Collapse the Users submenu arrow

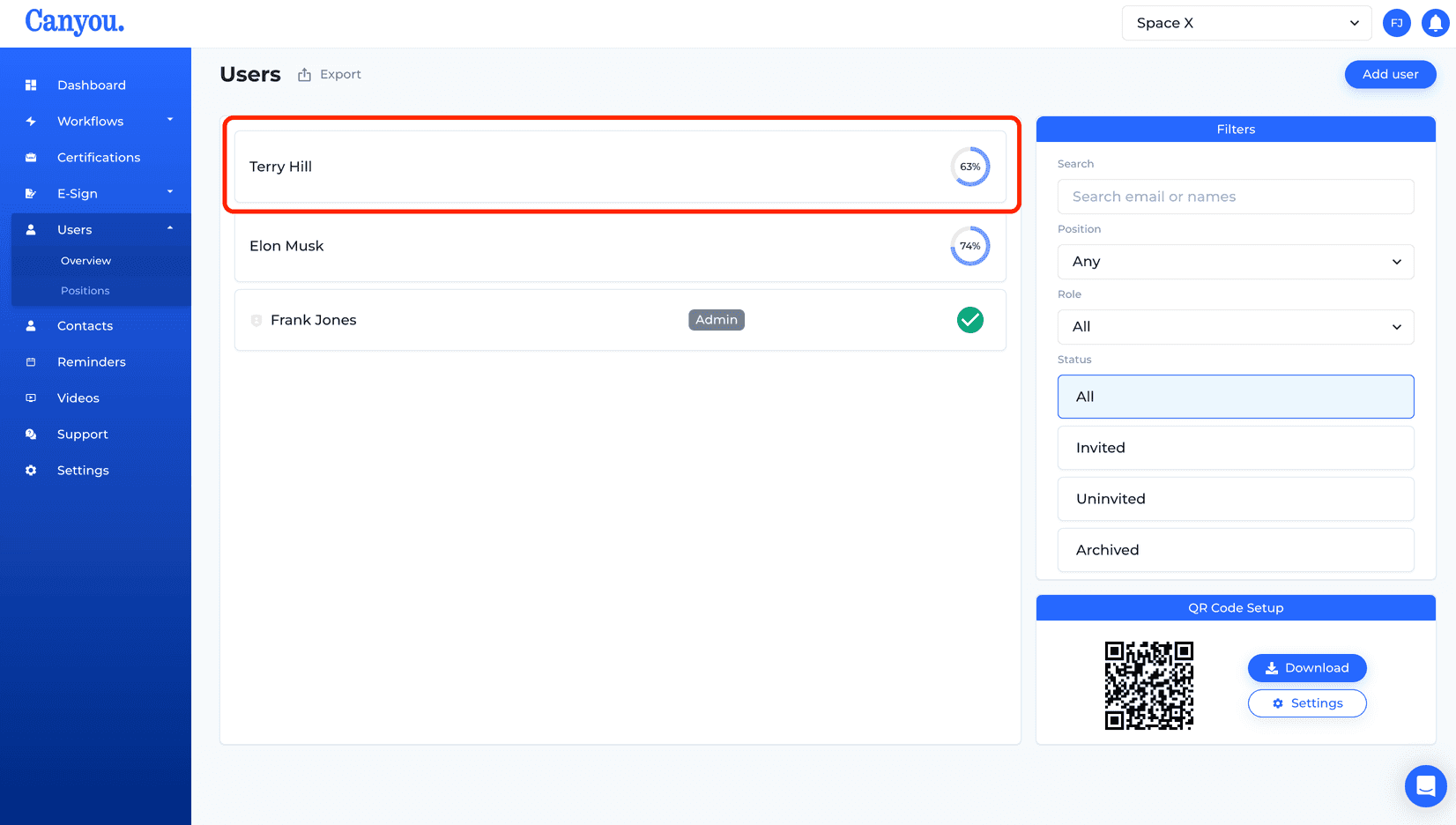click(170, 228)
